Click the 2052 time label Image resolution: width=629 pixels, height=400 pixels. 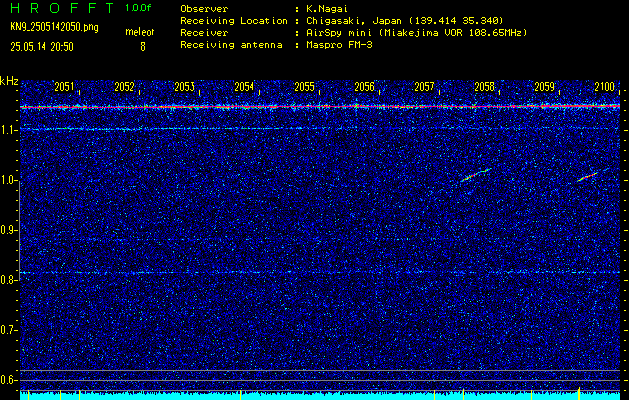click(x=124, y=87)
